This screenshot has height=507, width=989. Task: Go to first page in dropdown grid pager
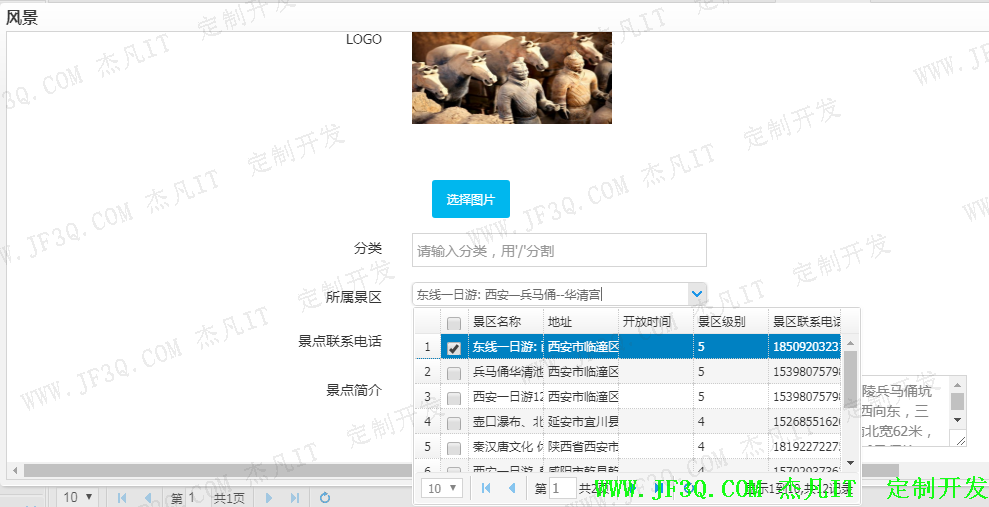pyautogui.click(x=486, y=488)
